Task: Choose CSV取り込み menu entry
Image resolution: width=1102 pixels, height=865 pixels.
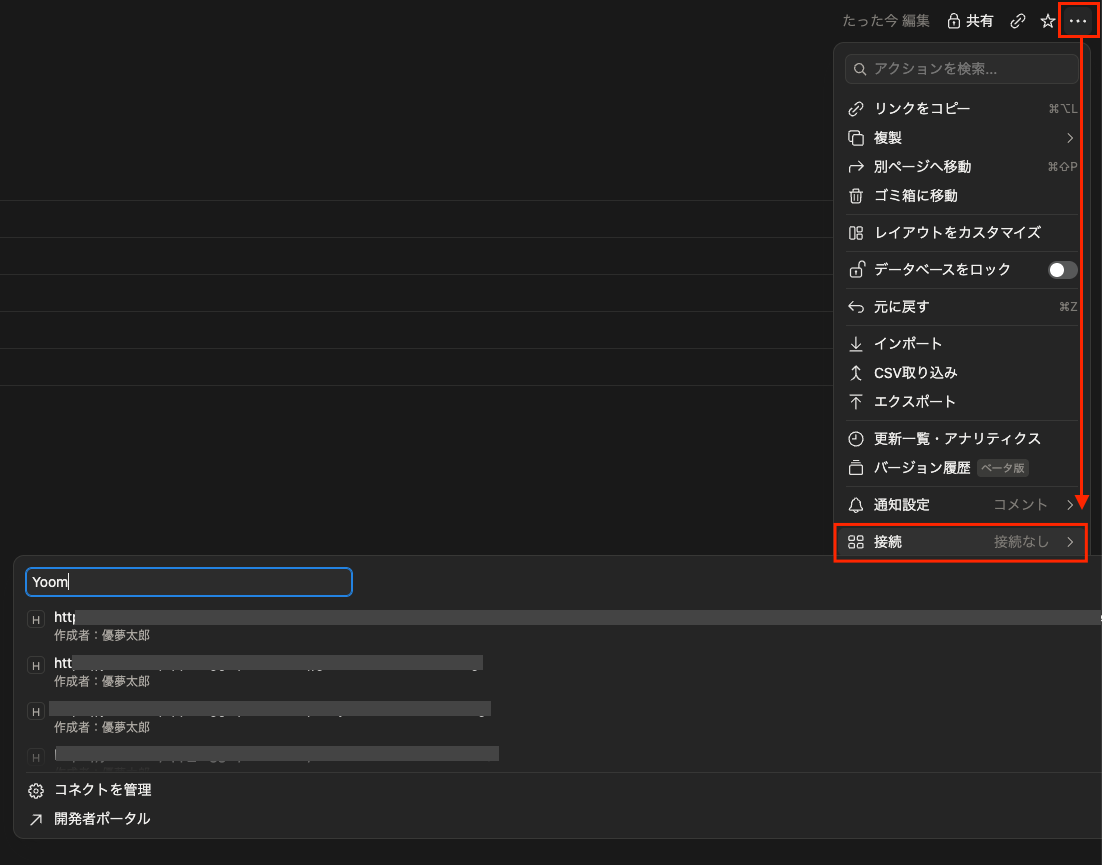Action: [x=962, y=373]
